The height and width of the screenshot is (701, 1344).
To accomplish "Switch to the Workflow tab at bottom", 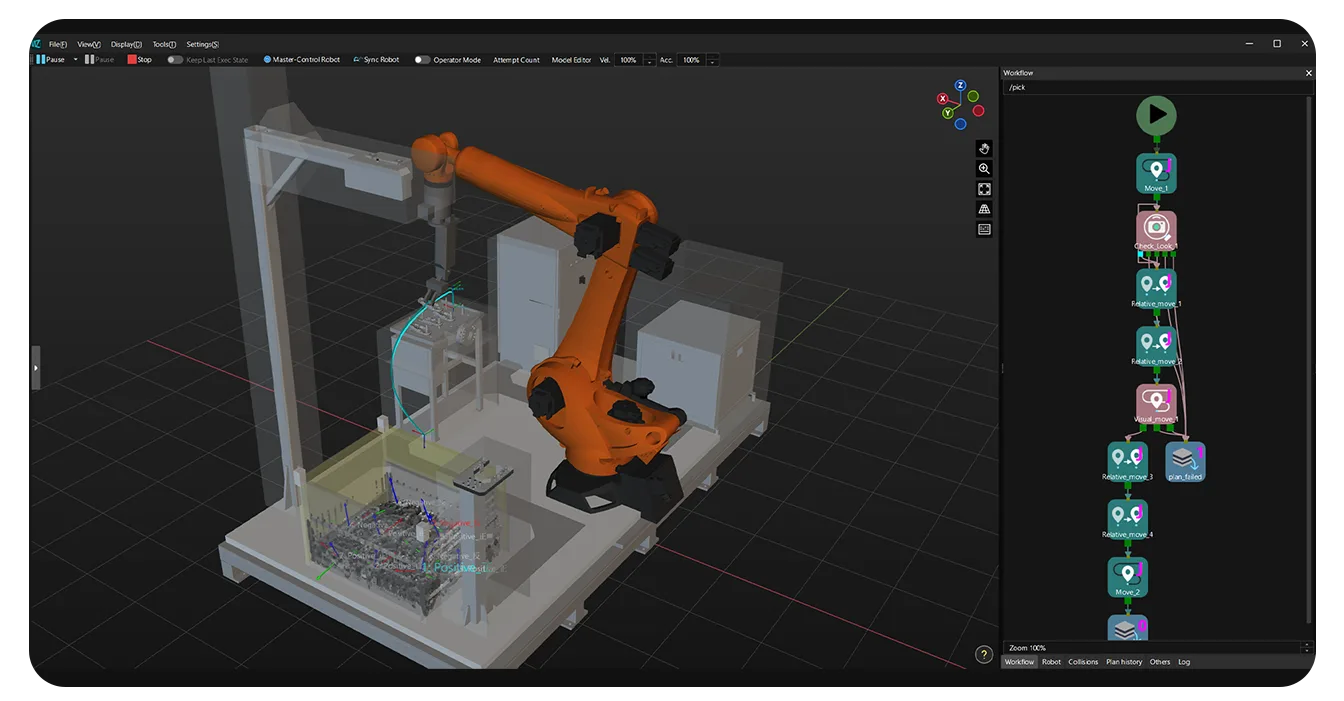I will [x=1019, y=662].
